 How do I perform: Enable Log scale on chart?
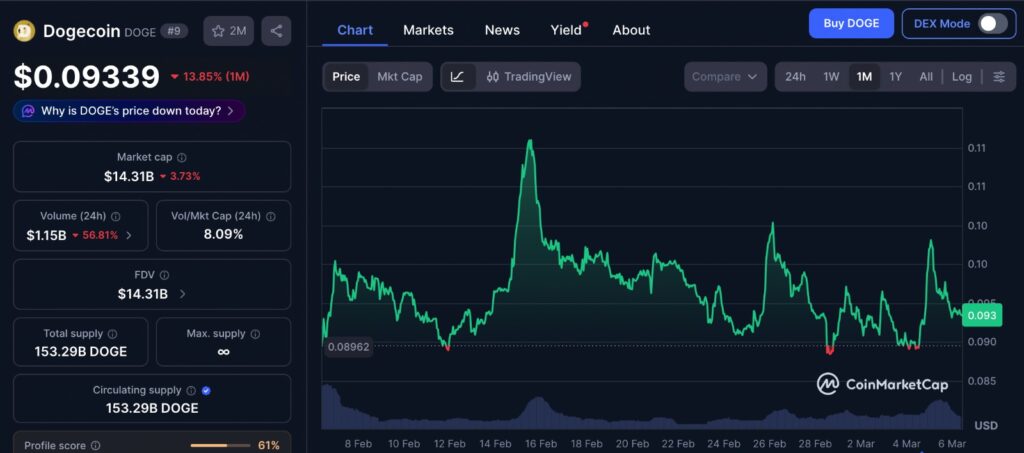click(961, 77)
